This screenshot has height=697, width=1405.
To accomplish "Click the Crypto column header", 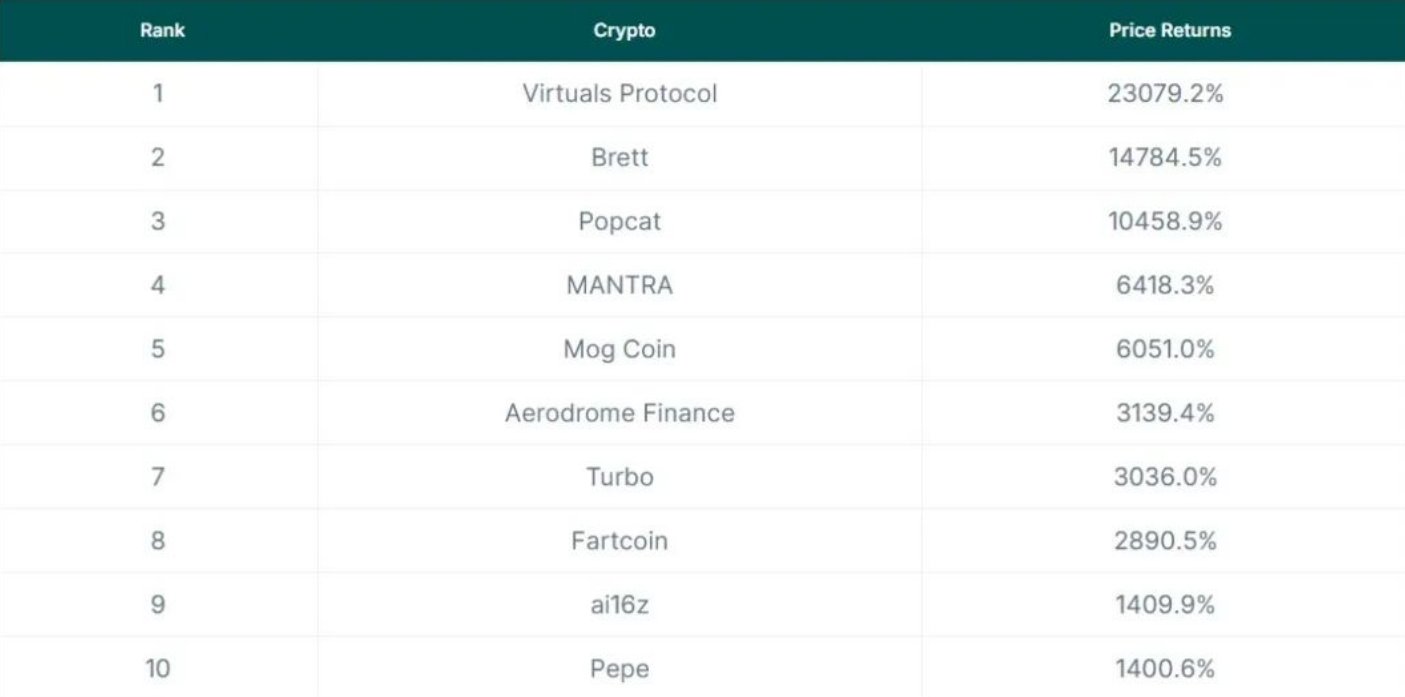I will [624, 30].
